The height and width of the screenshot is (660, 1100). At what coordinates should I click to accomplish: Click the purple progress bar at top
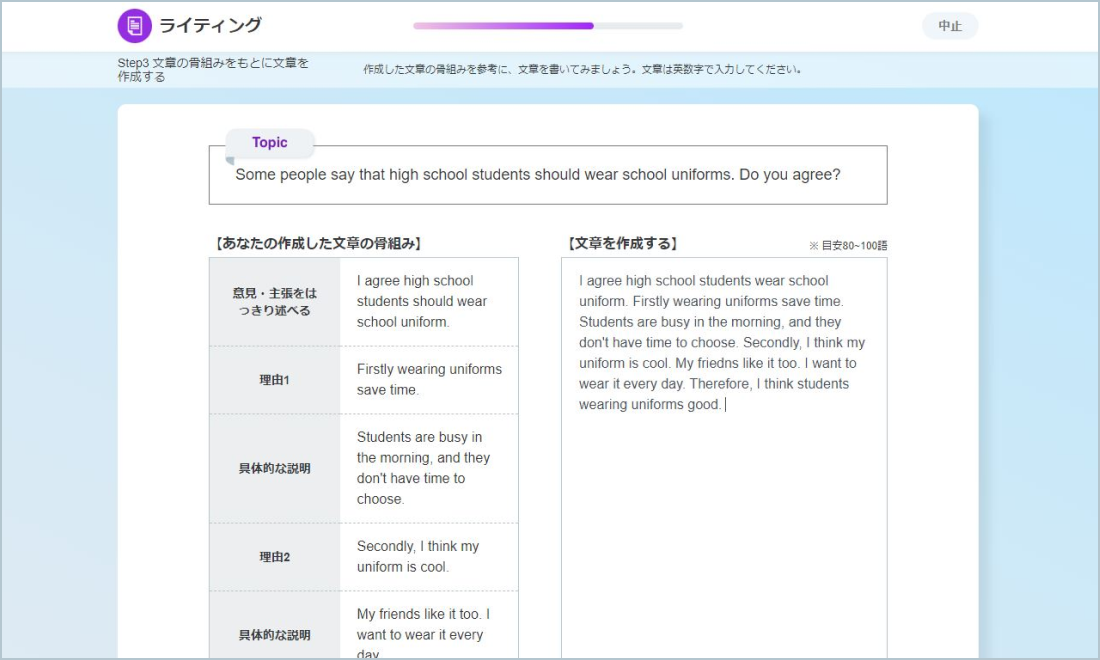coord(548,26)
